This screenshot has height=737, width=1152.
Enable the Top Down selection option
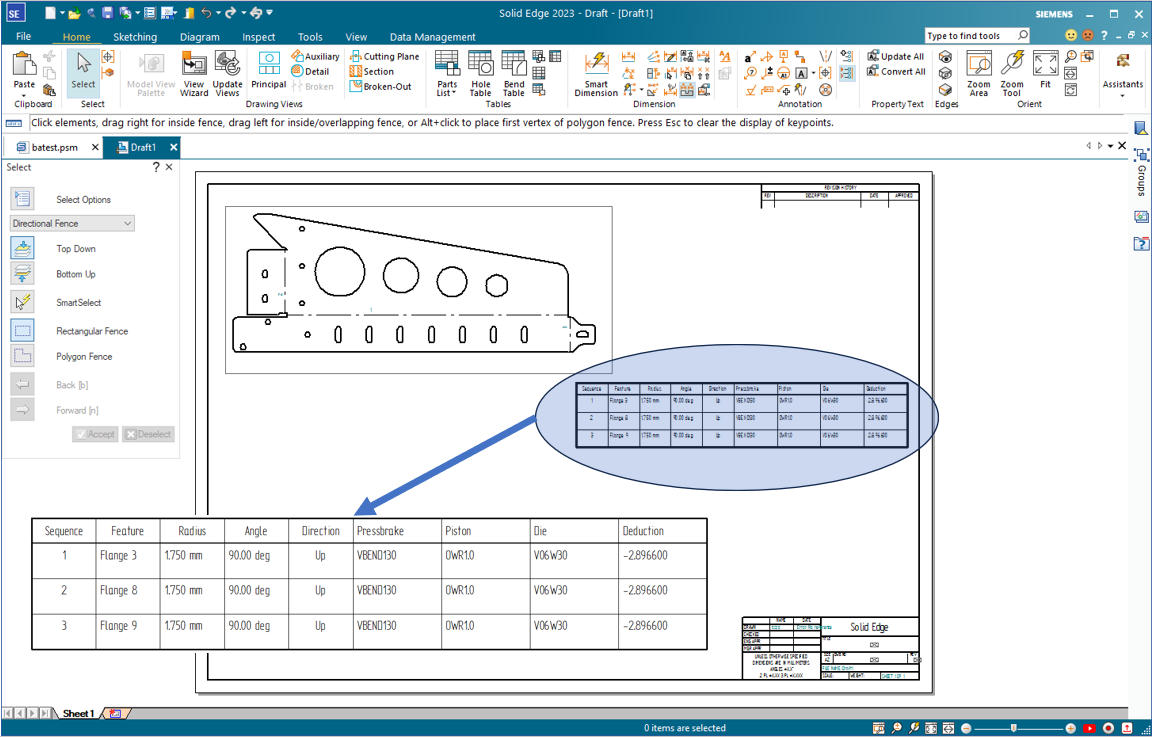click(22, 248)
